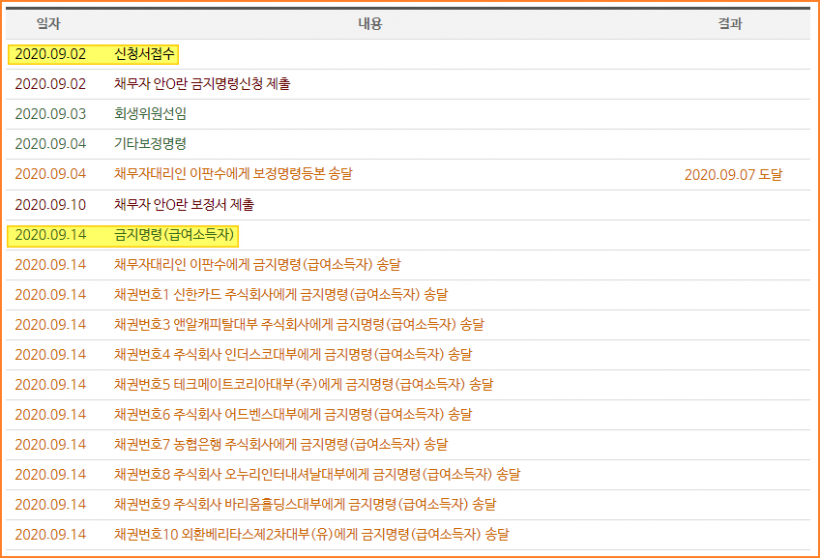This screenshot has width=820, height=558.
Task: Click date beside 채권번호9 바리움홀딩스대부 row
Action: tap(50, 505)
